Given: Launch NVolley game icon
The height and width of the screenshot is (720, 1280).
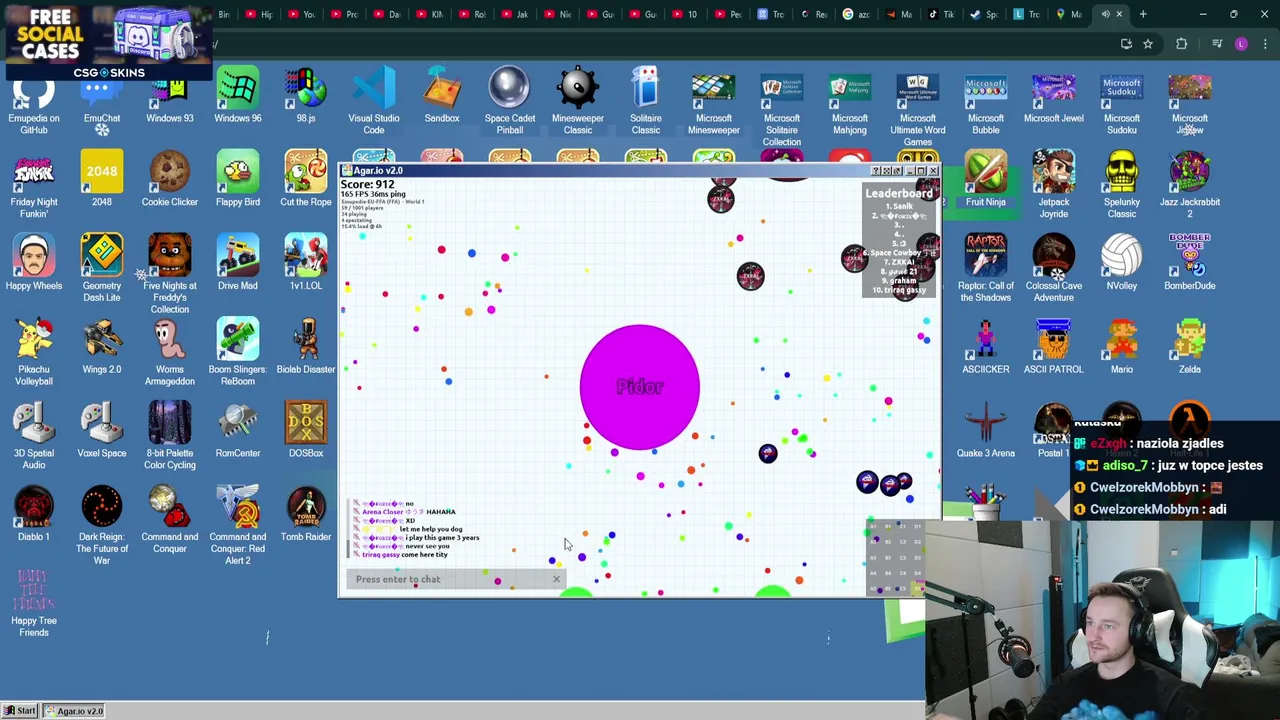Looking at the screenshot, I should click(x=1122, y=264).
